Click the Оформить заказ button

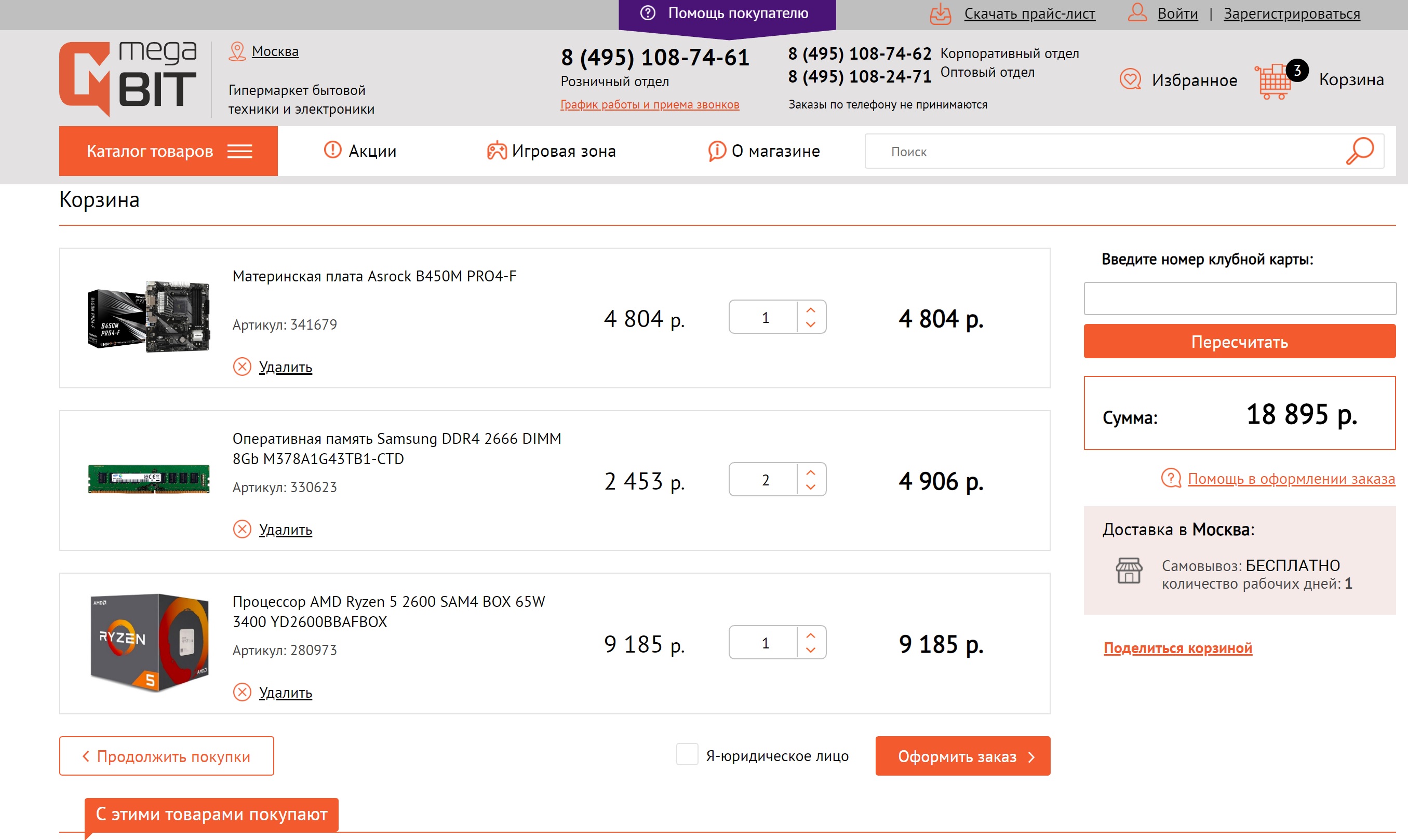tap(962, 756)
